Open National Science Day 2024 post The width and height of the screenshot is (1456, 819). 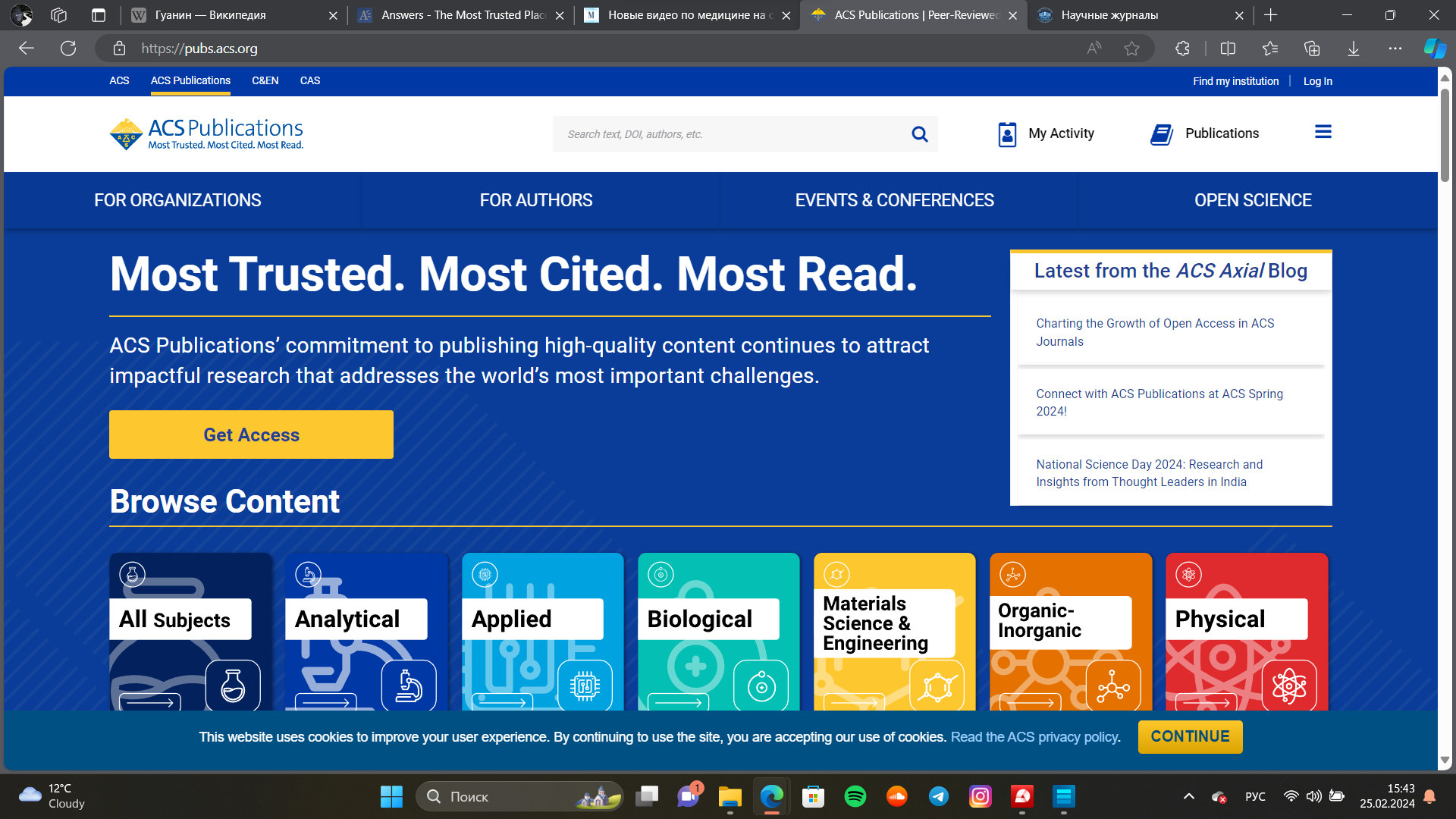click(x=1149, y=473)
